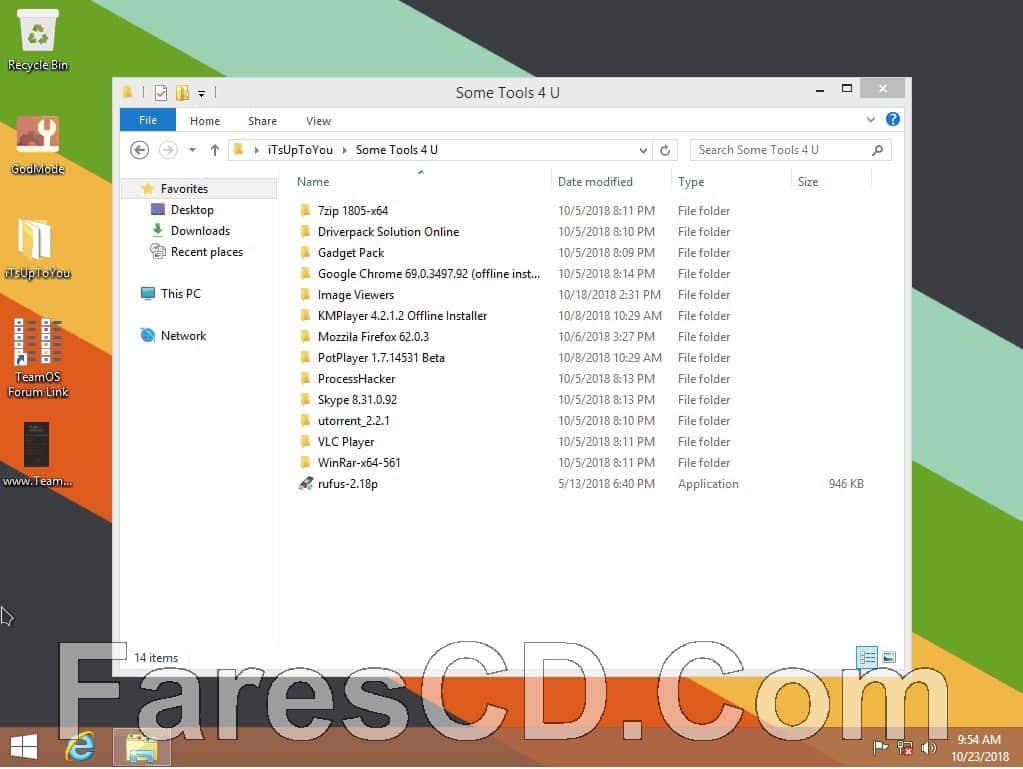Select the 7zip 1805-x64 folder
Screen dimensions: 1023x769
[352, 211]
